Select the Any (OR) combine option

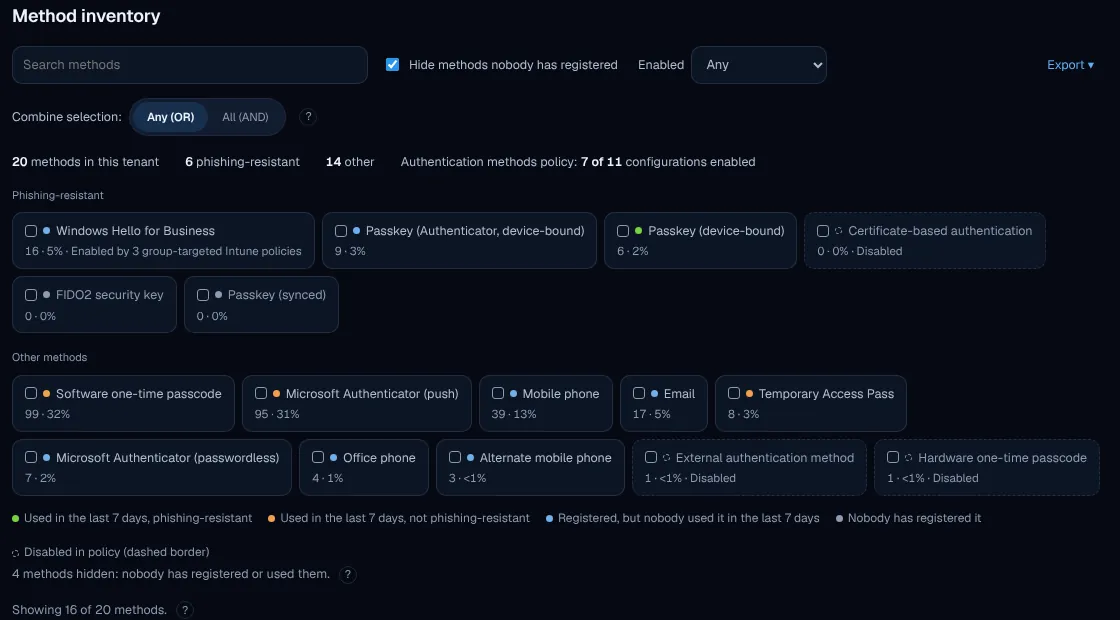pos(171,117)
